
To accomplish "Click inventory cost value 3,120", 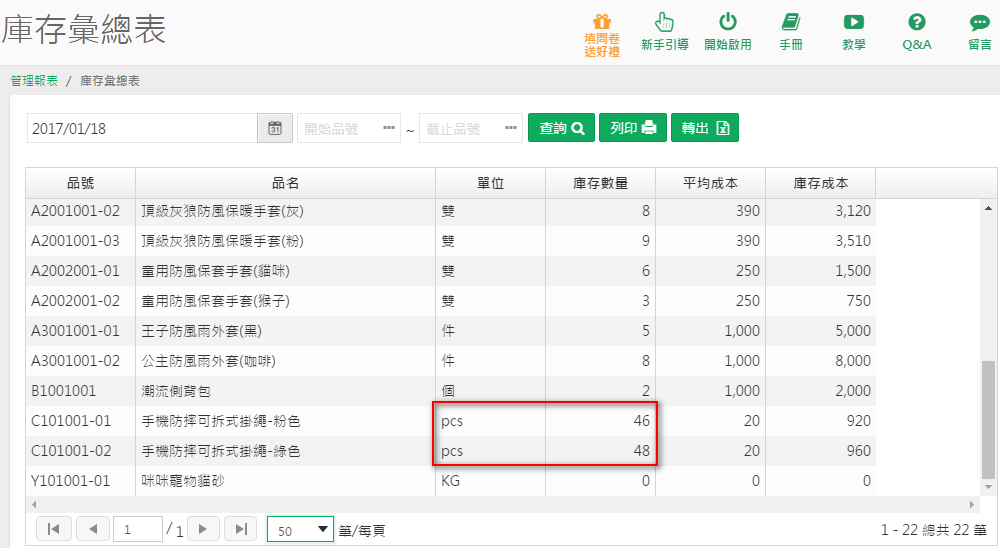I will [x=853, y=211].
